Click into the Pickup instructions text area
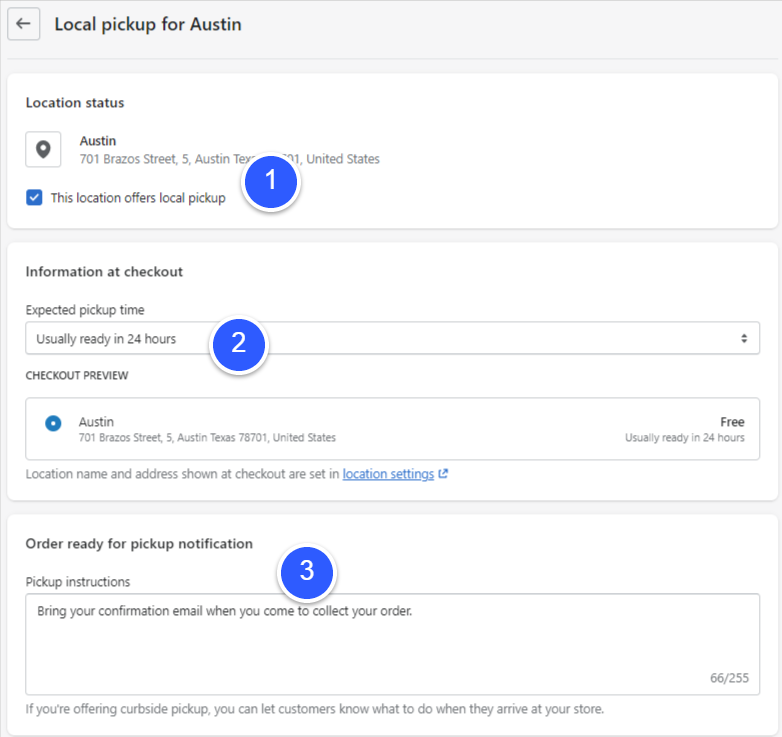This screenshot has height=737, width=782. [392, 644]
